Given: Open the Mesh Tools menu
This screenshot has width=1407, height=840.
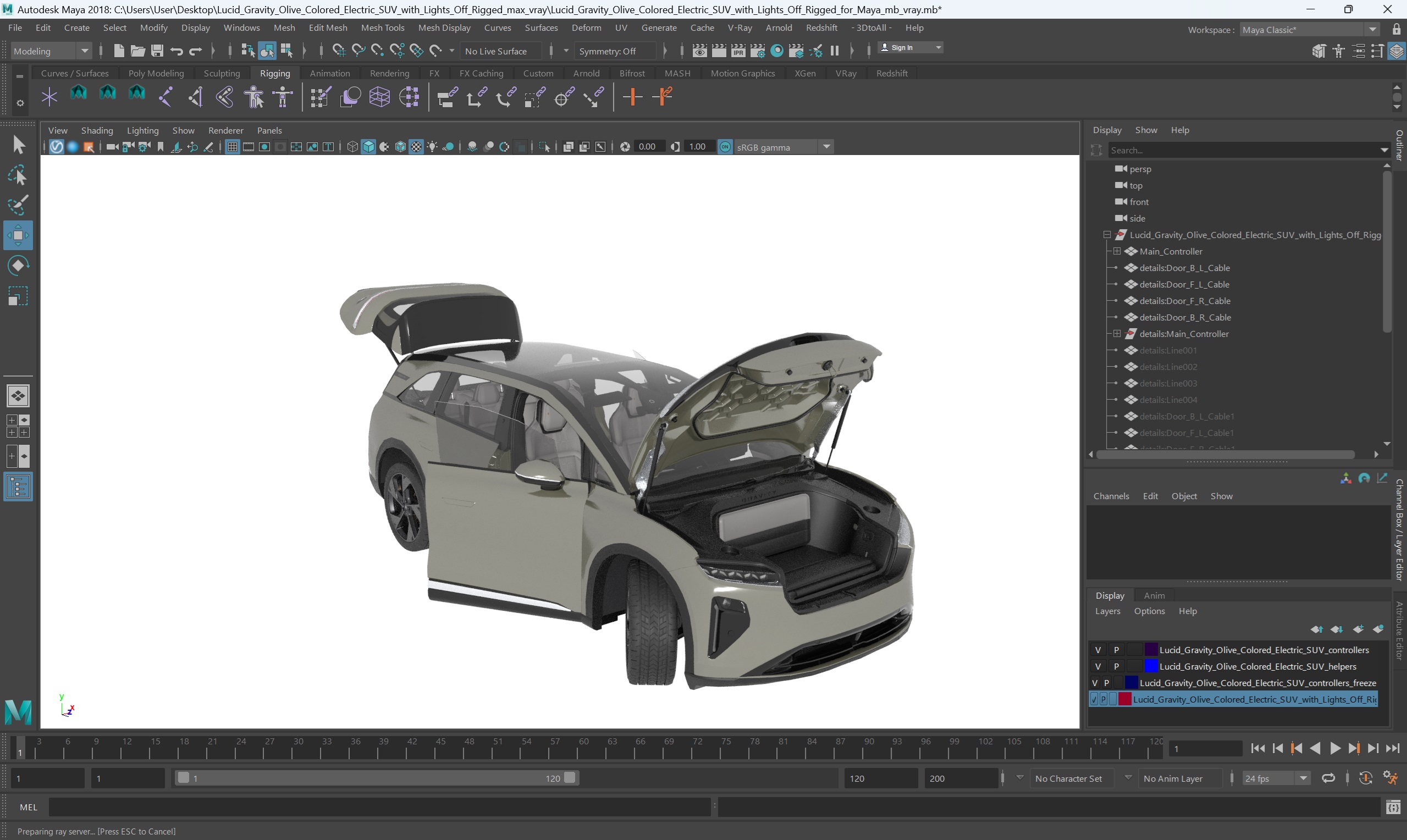Looking at the screenshot, I should [x=383, y=27].
